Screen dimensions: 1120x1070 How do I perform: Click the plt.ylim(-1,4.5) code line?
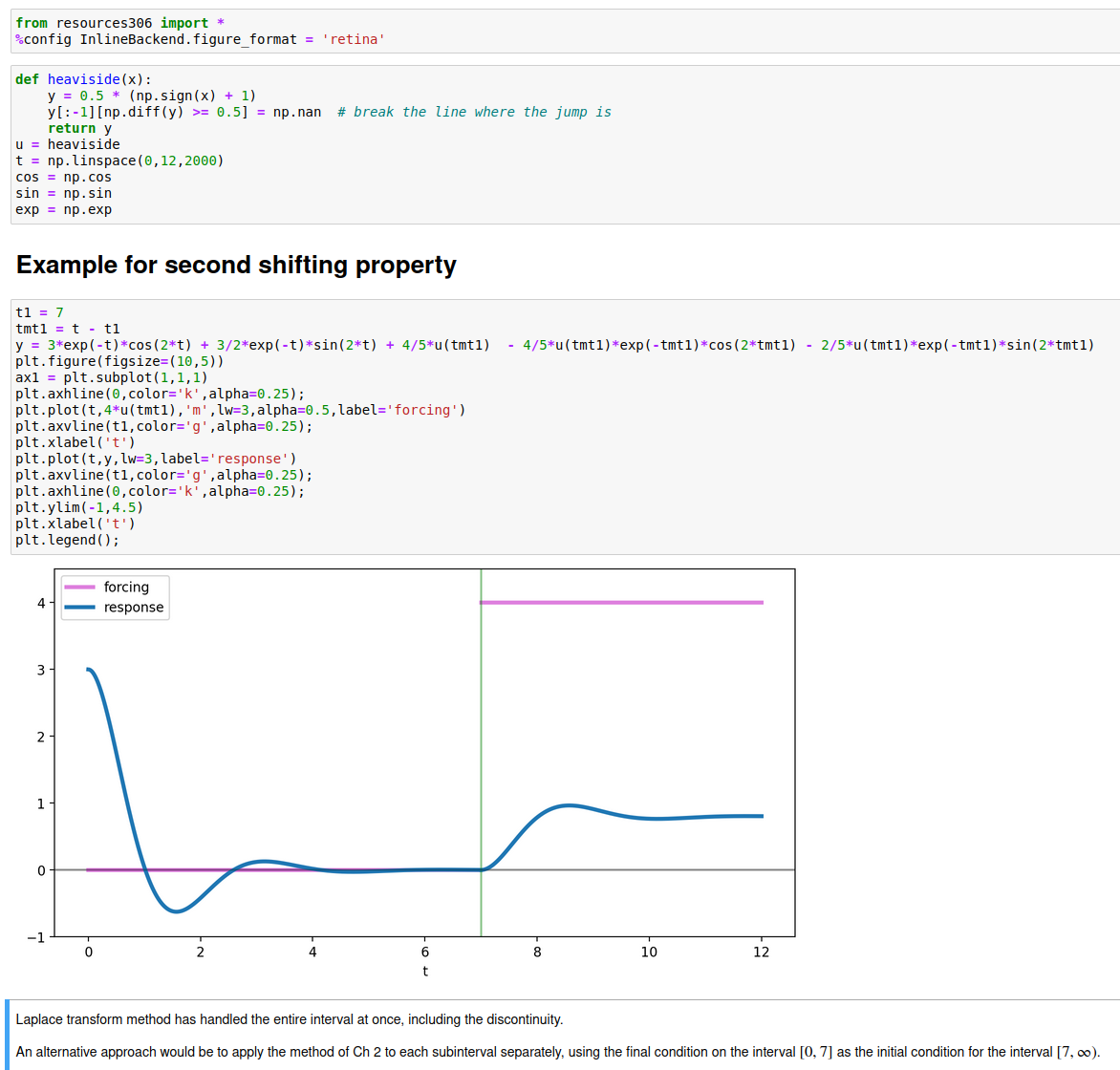coord(78,508)
